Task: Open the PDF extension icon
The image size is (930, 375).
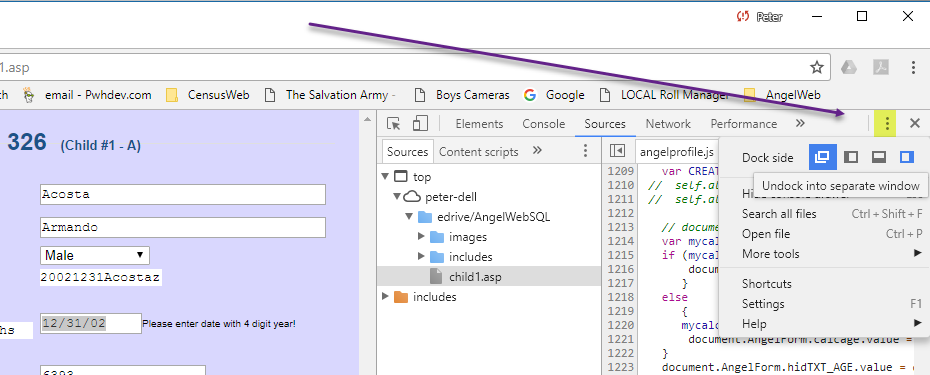Action: click(x=881, y=67)
